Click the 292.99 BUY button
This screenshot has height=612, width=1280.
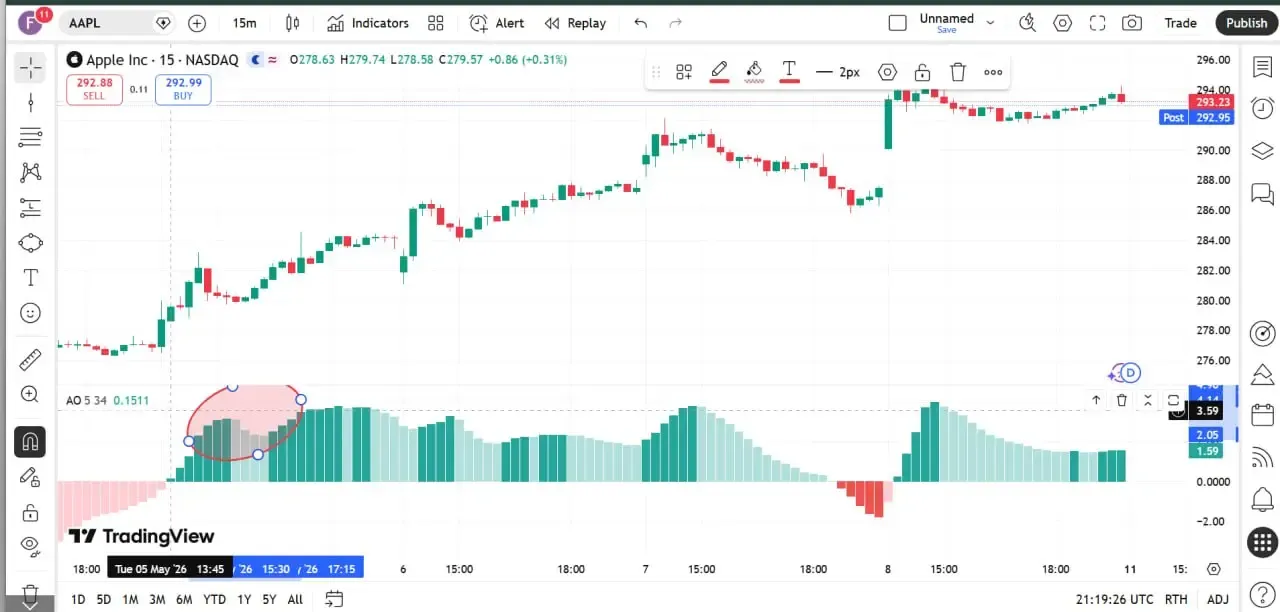(x=183, y=89)
